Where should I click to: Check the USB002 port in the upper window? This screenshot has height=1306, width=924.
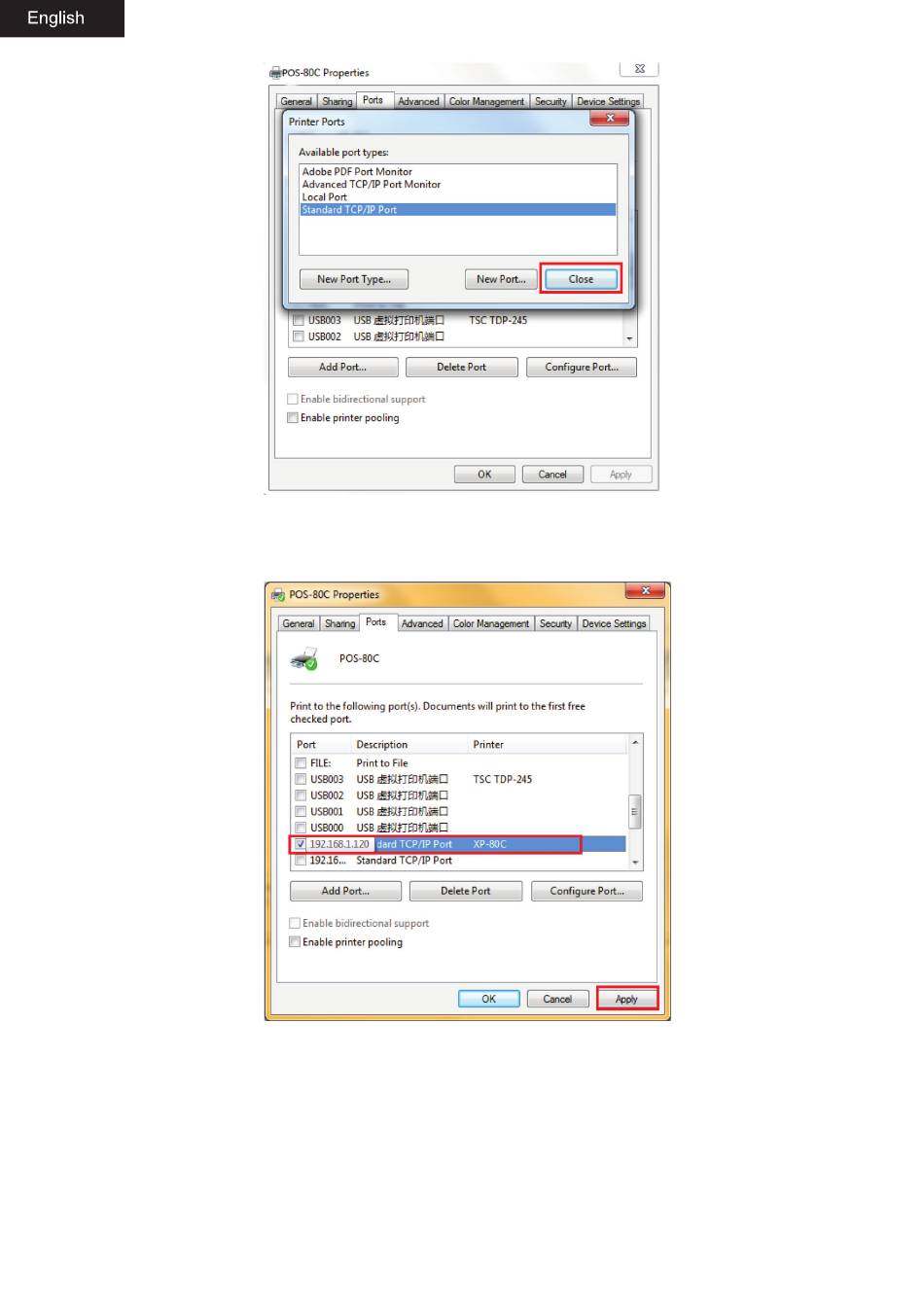(298, 336)
